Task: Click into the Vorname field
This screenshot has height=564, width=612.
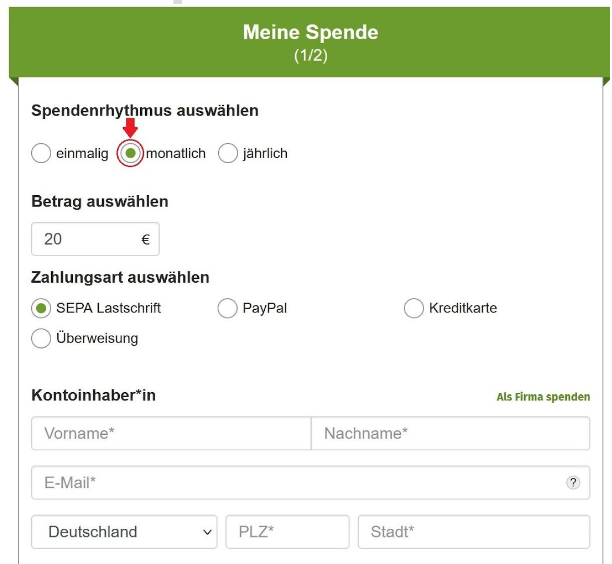Action: pos(171,433)
